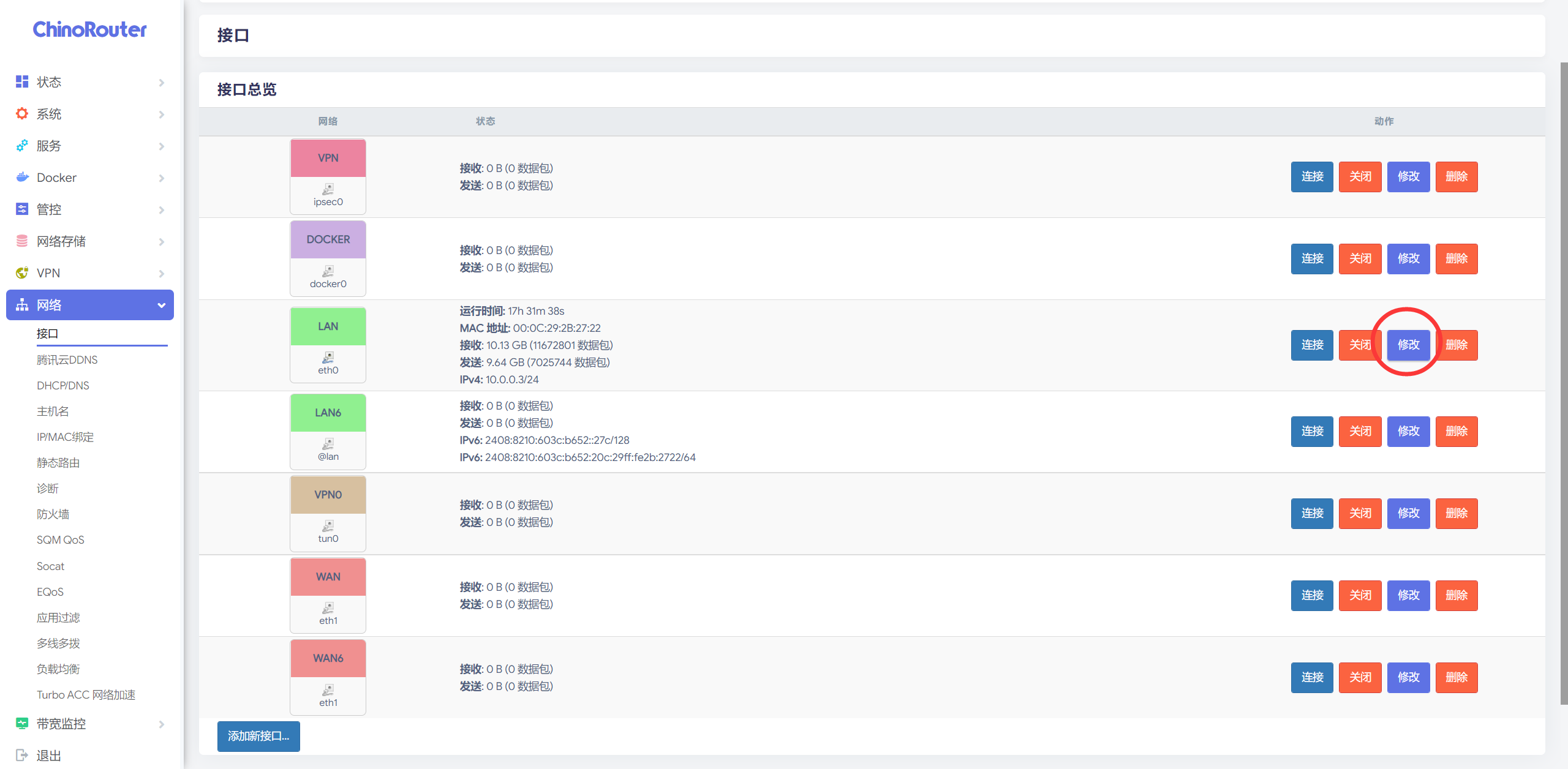Click the pink VPN interface badge
The width and height of the screenshot is (1568, 769).
(x=328, y=158)
